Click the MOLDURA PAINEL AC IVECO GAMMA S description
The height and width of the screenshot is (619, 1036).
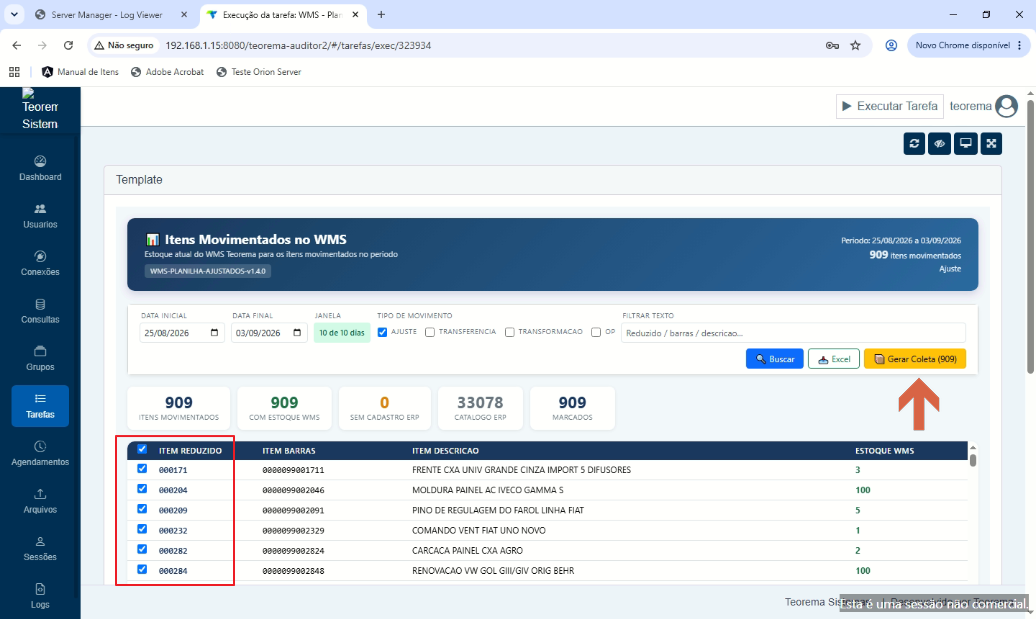(x=488, y=490)
